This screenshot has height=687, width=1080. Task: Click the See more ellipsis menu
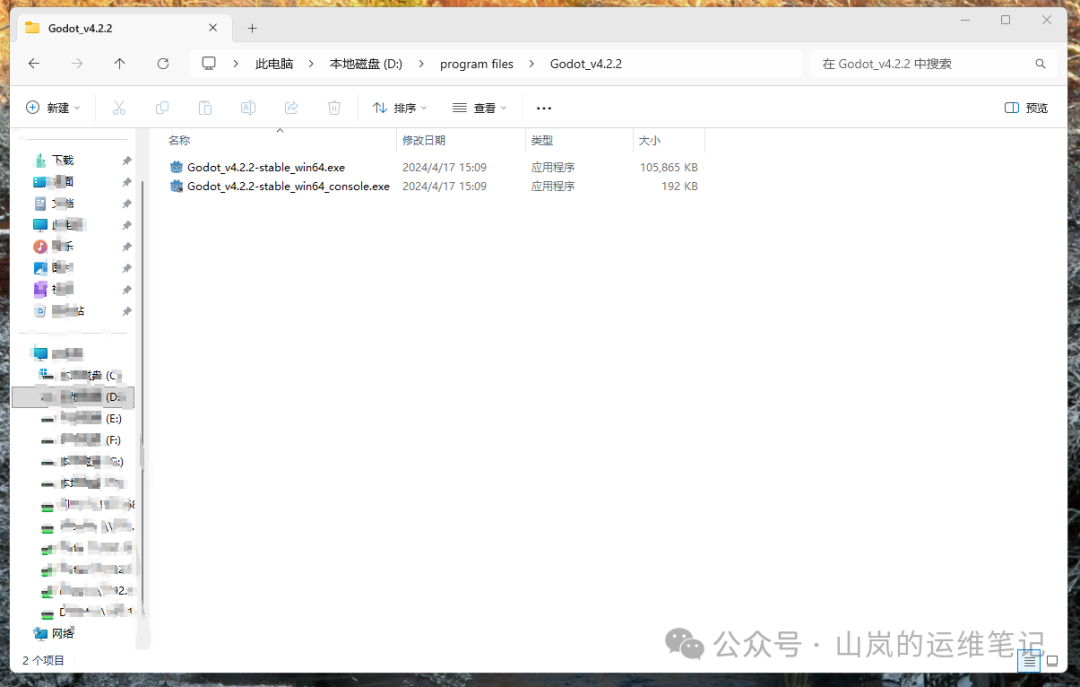pos(543,107)
